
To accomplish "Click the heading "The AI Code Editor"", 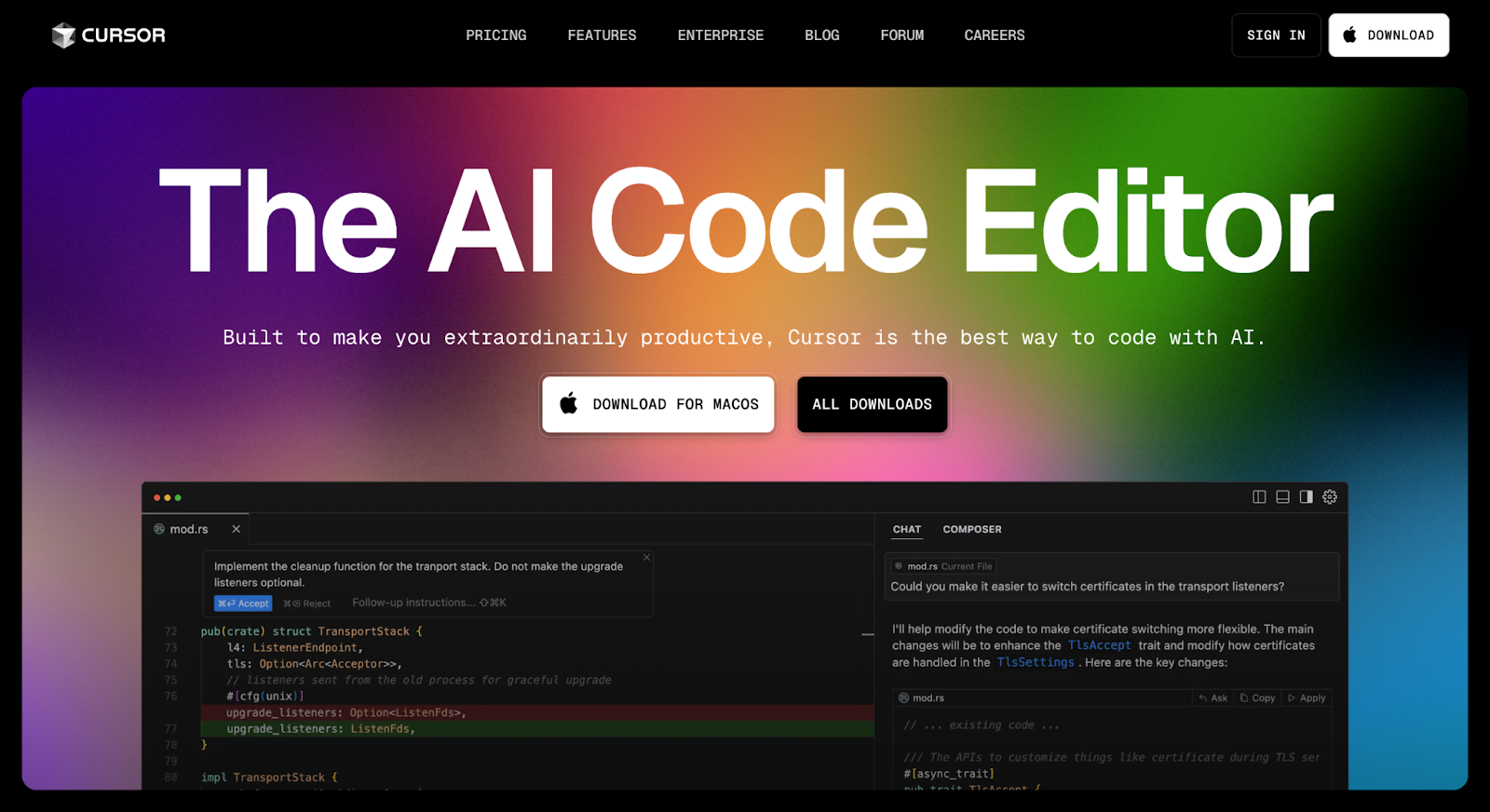I will point(746,222).
